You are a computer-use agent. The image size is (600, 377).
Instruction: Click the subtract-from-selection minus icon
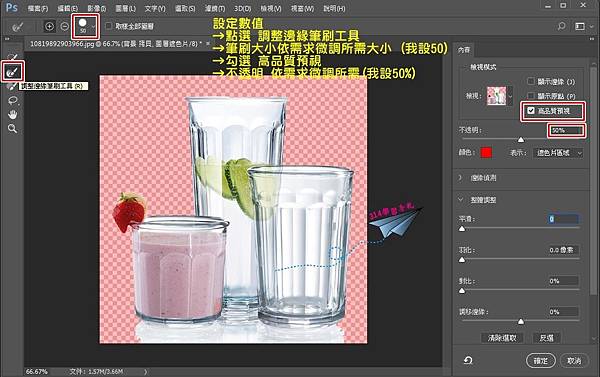click(x=65, y=26)
